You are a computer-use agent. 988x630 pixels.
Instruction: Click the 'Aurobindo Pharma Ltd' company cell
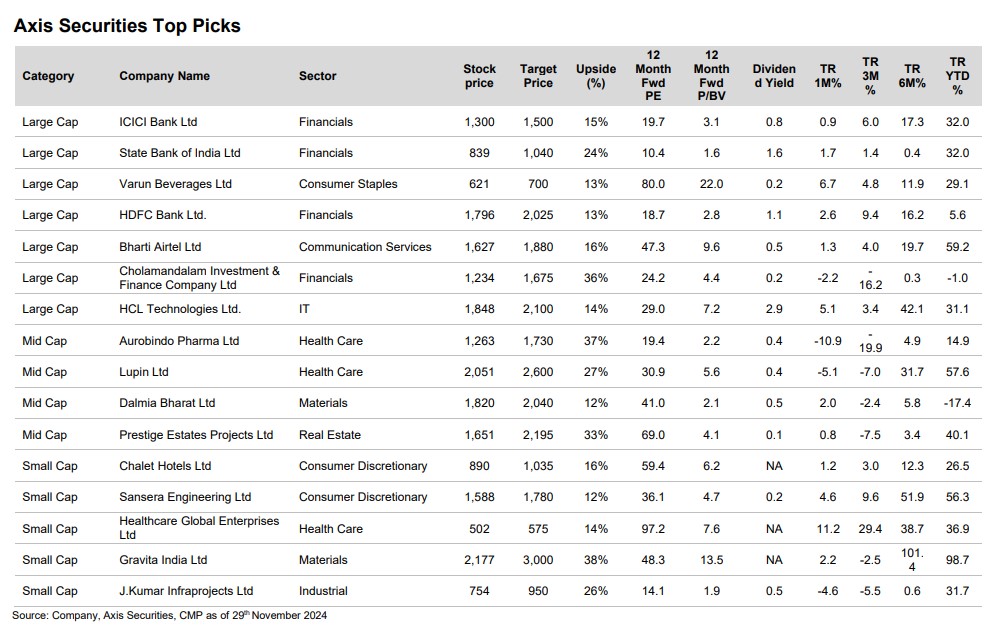tap(179, 341)
